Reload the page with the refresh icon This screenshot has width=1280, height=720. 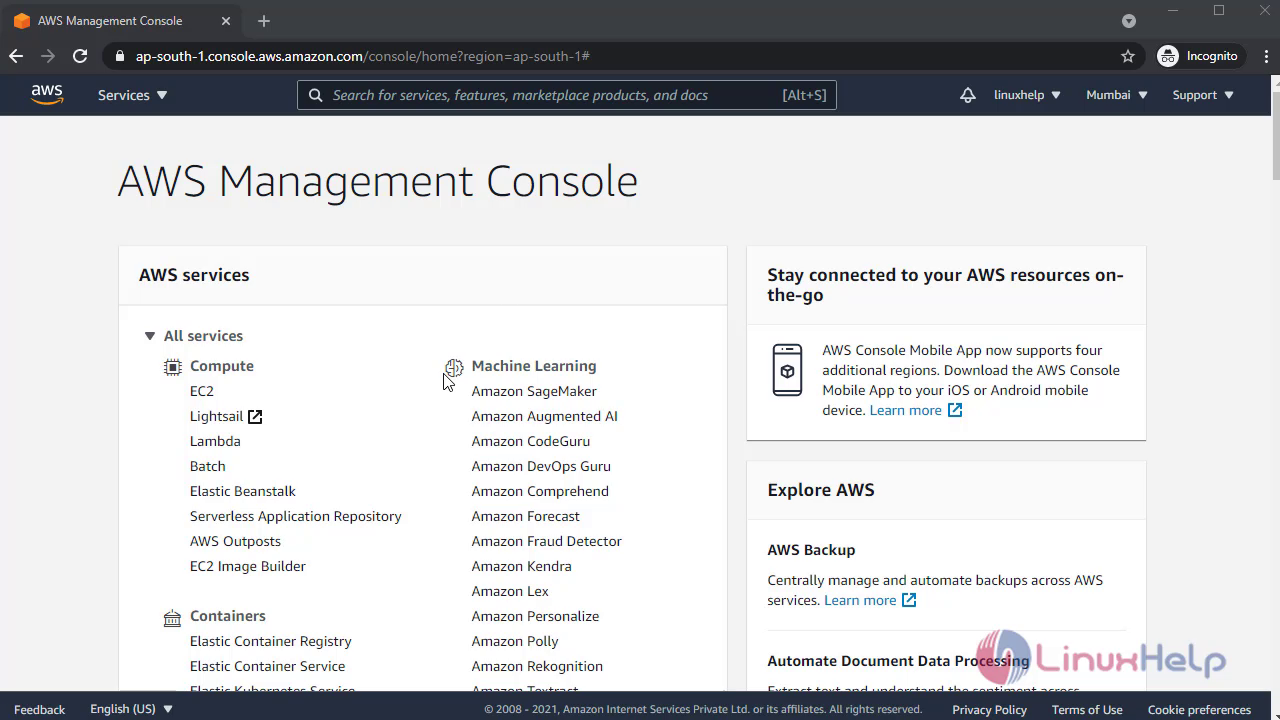point(80,56)
